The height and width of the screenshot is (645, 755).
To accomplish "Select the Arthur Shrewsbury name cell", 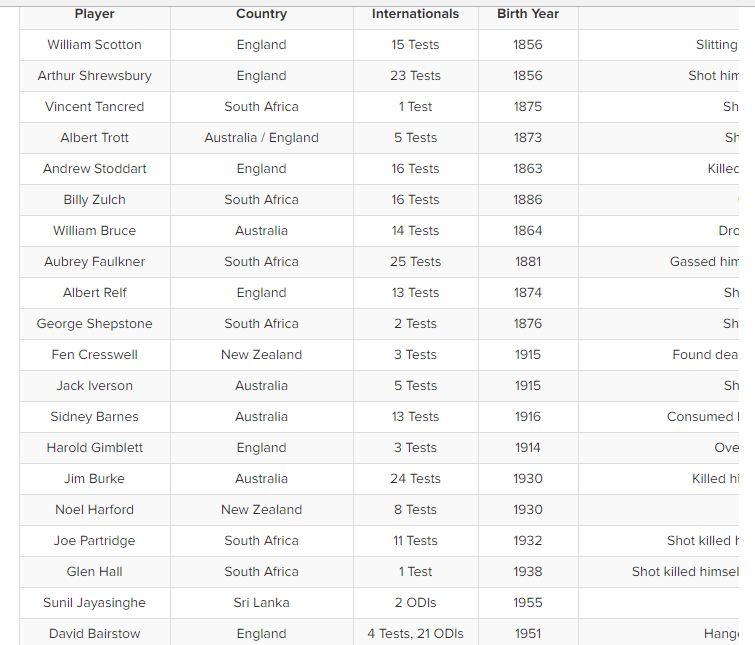I will 95,76.
